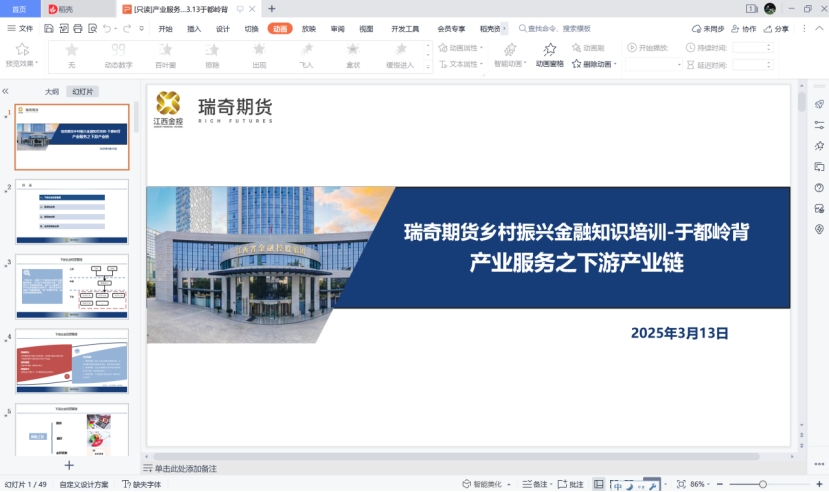Select the 无 (none) animation effect
This screenshot has height=492, width=829.
click(x=71, y=55)
